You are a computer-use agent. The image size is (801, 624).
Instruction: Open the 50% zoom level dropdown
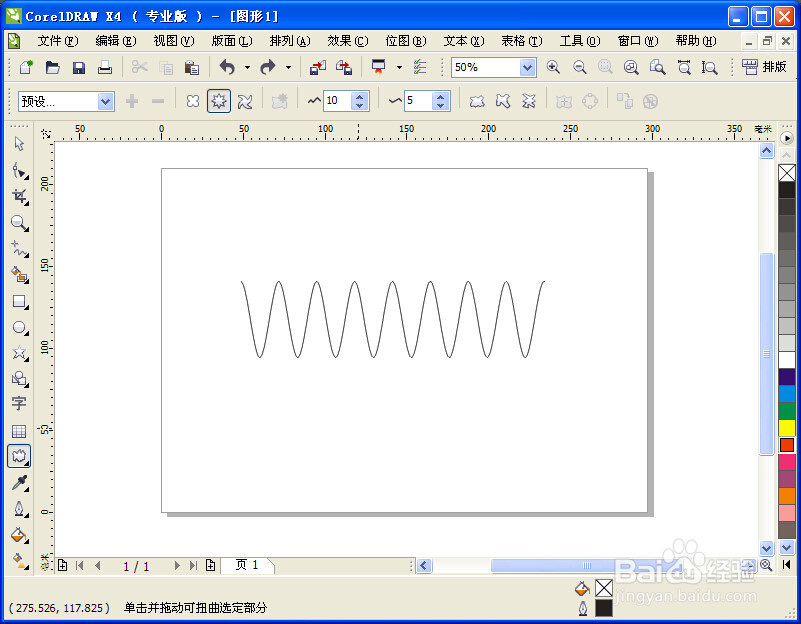(527, 67)
